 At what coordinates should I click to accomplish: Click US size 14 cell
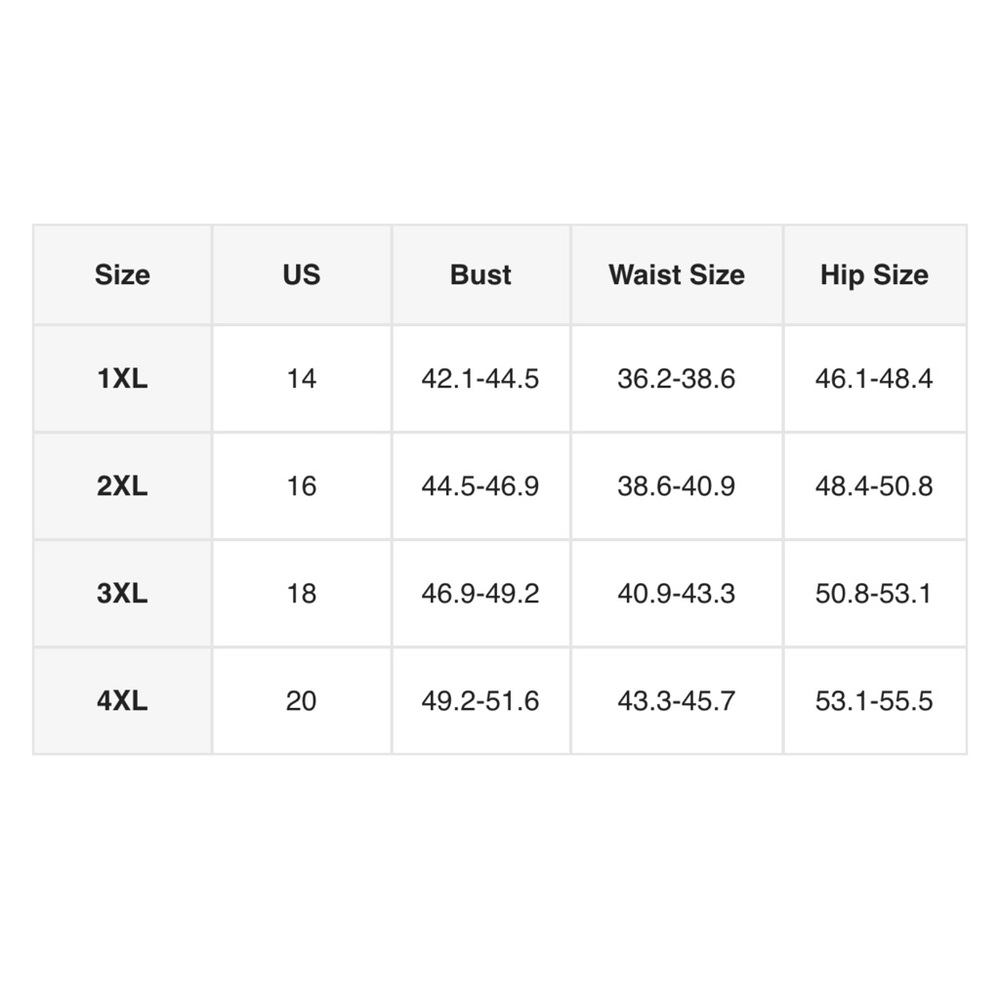pos(302,379)
